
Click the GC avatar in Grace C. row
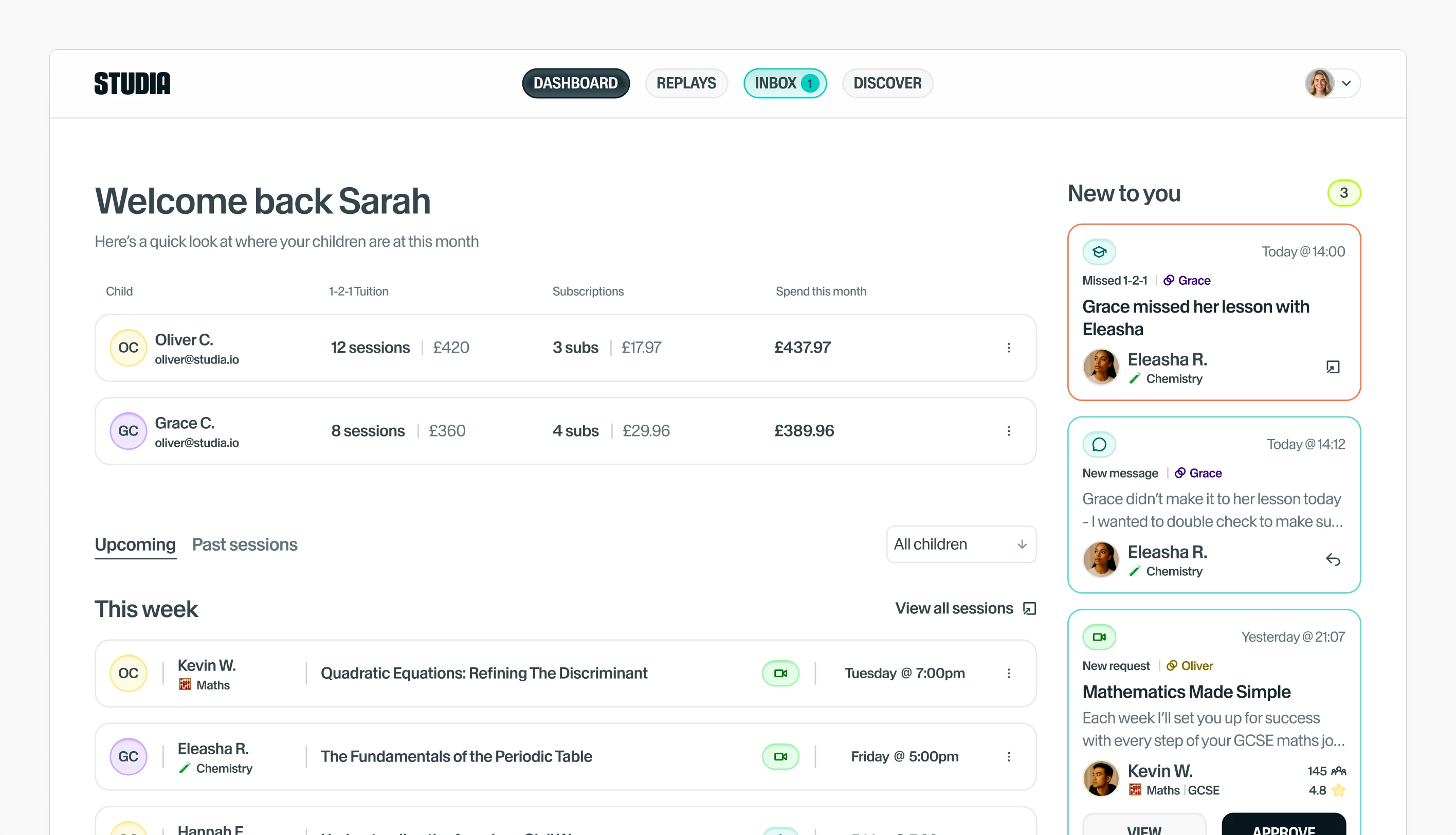(x=129, y=431)
